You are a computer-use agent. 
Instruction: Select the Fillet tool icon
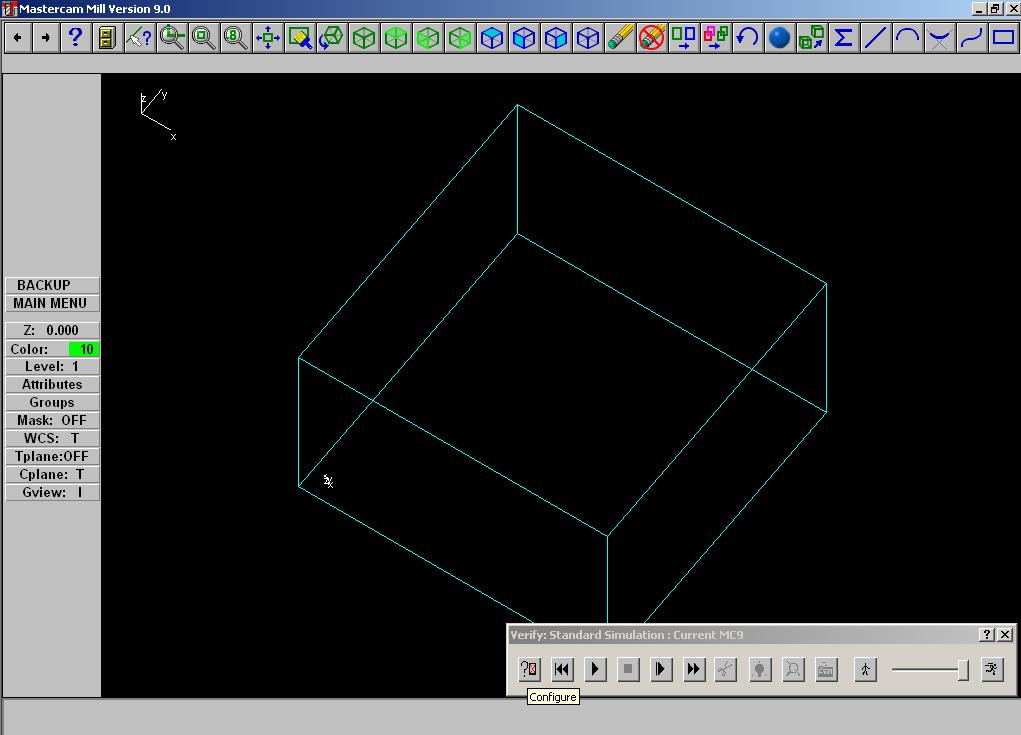coord(939,38)
